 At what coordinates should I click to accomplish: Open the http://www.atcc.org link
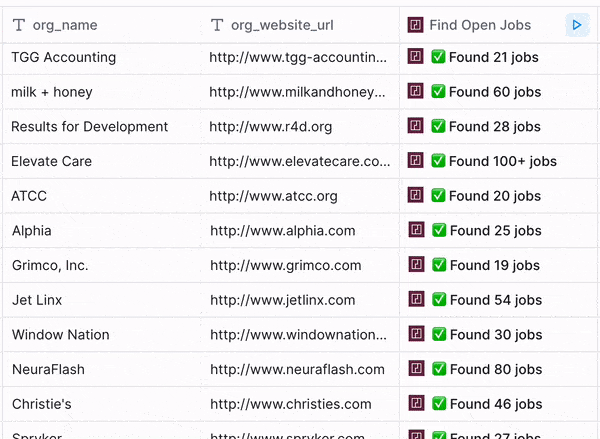(273, 196)
